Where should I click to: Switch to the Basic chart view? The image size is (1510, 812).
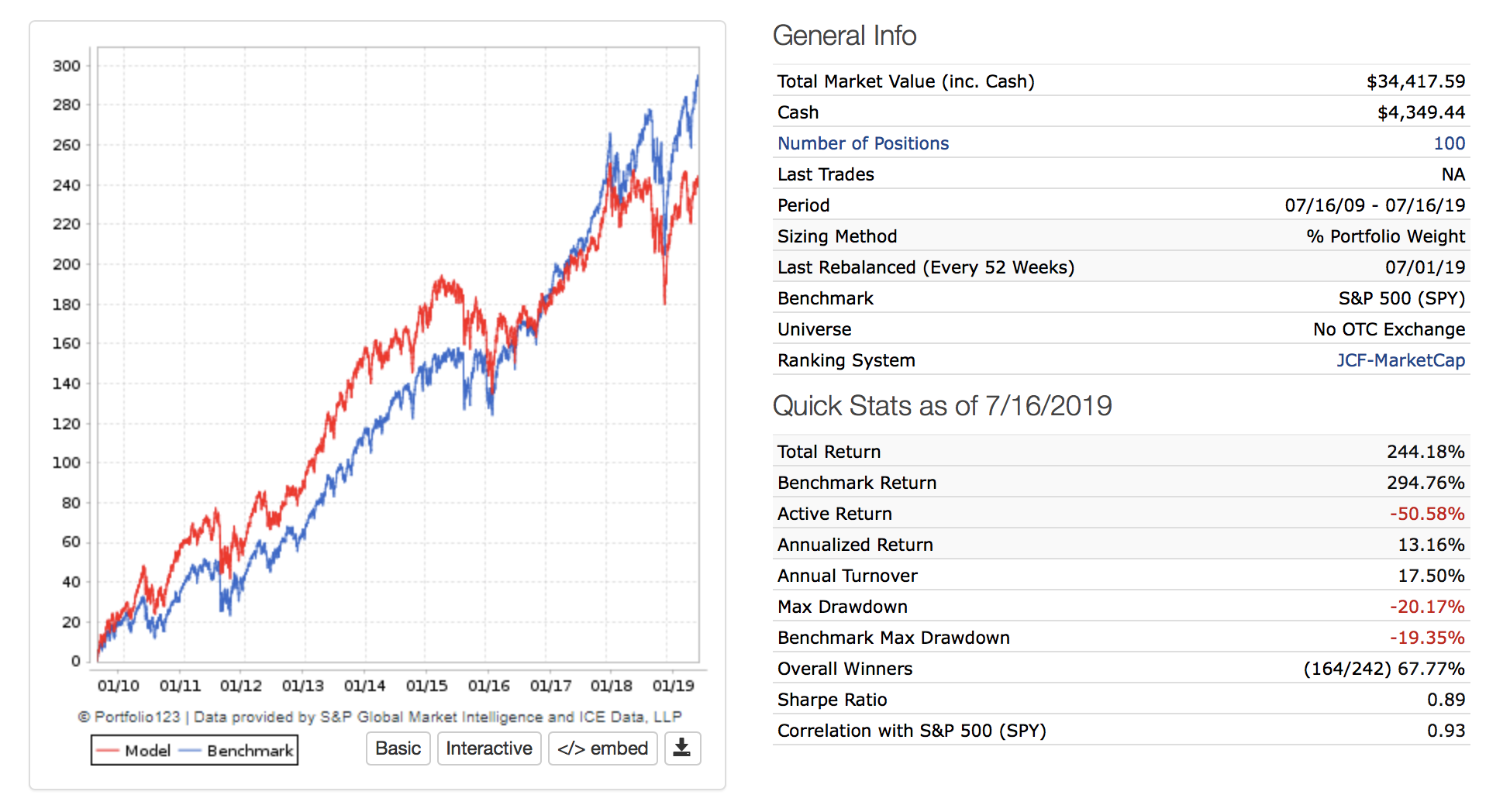pos(398,748)
